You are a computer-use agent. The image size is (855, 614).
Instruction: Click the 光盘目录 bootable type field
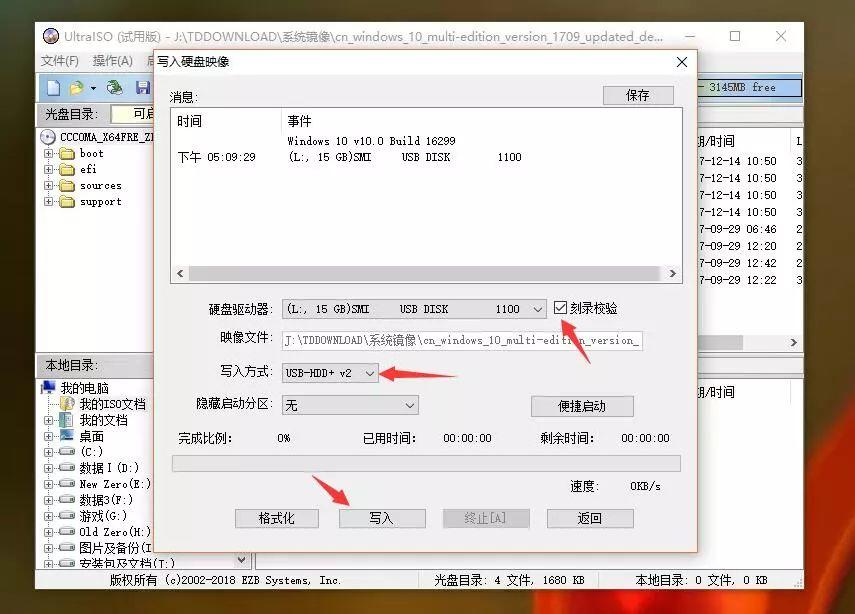133,113
